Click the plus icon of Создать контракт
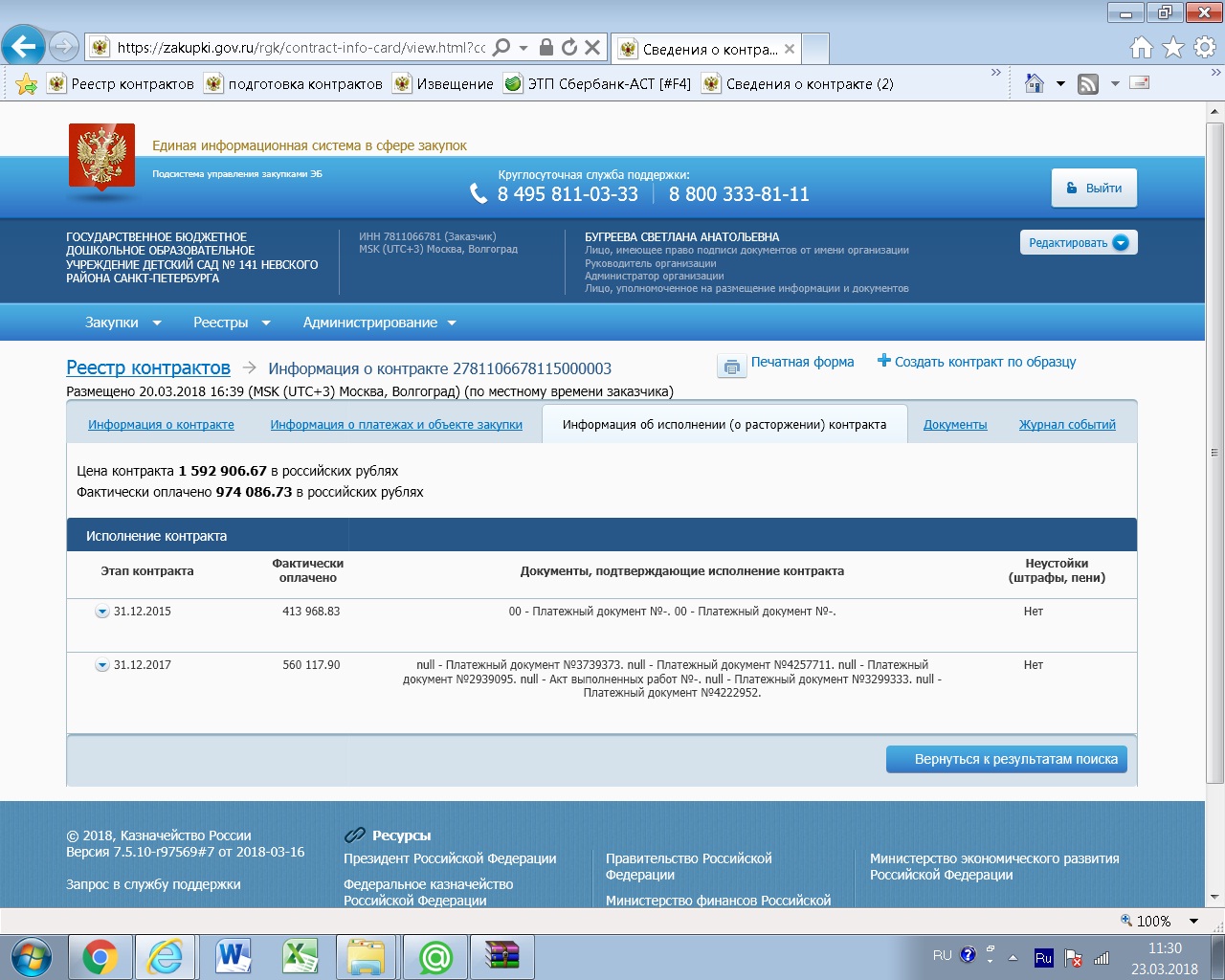The width and height of the screenshot is (1225, 980). (884, 361)
